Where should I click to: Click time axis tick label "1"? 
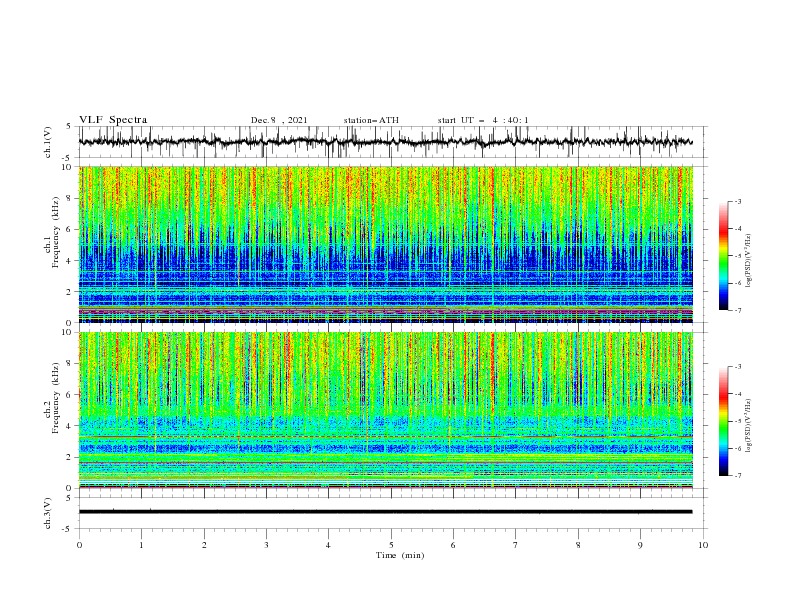point(141,545)
